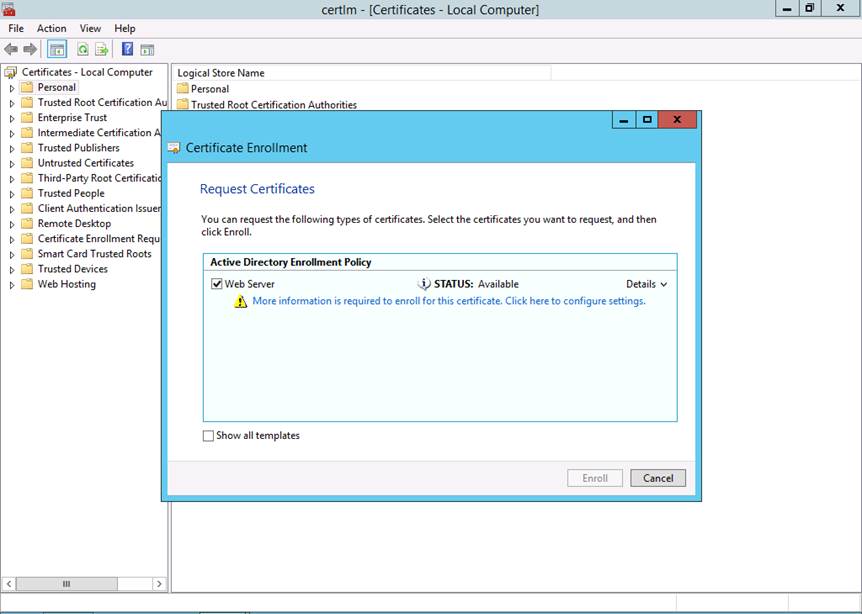
Task: Click the Back arrow toolbar icon
Action: (x=11, y=49)
